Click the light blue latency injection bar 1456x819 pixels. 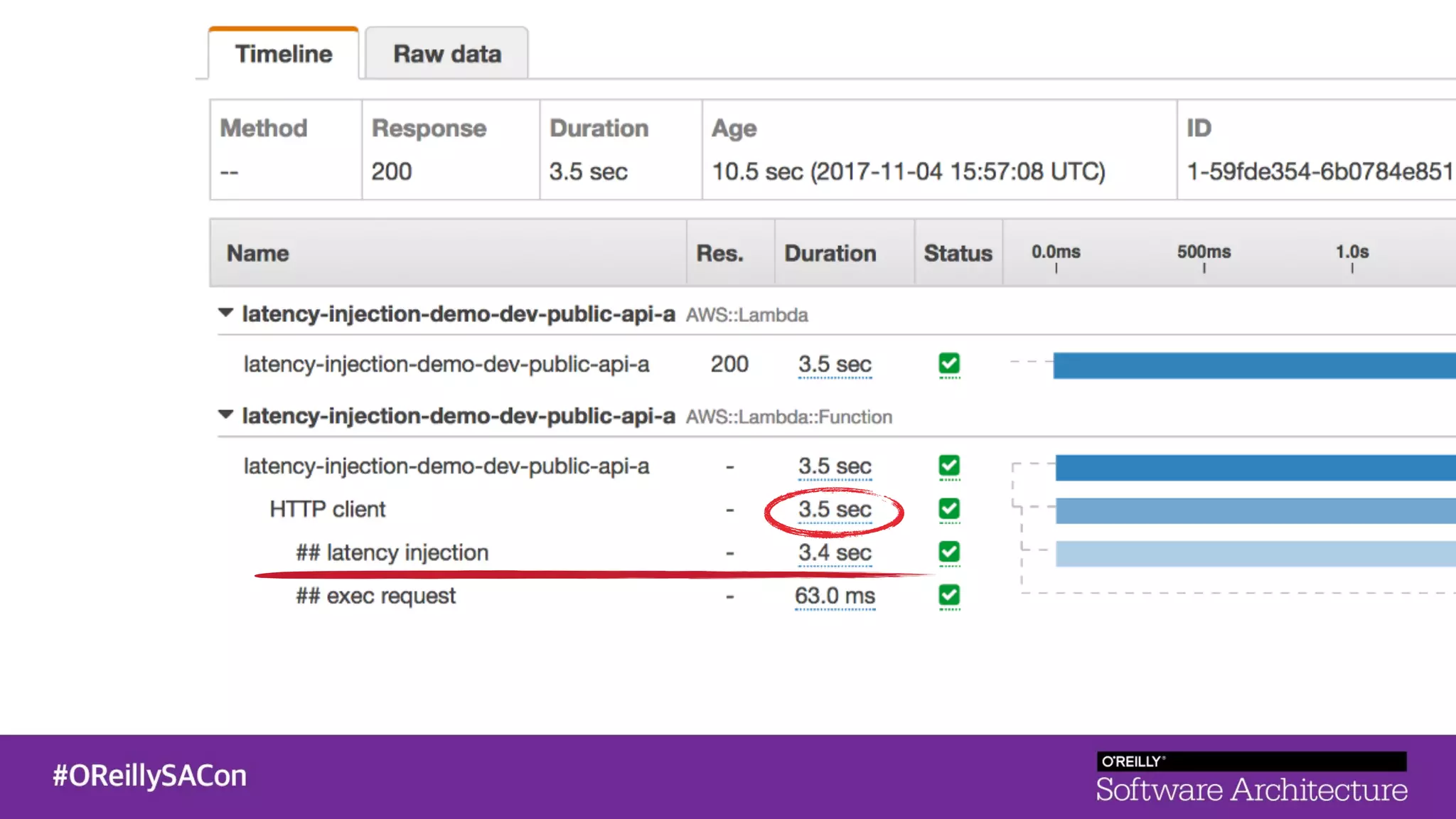coord(1256,554)
